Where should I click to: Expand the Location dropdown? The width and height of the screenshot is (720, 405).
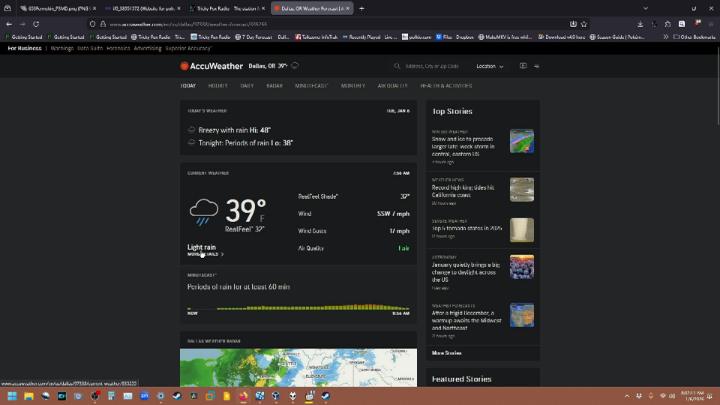click(x=488, y=66)
